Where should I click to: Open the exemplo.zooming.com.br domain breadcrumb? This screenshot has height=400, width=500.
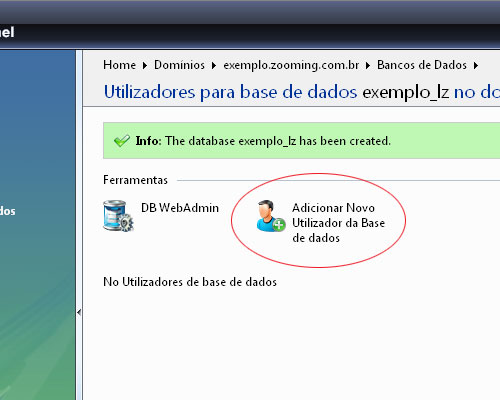click(x=291, y=65)
